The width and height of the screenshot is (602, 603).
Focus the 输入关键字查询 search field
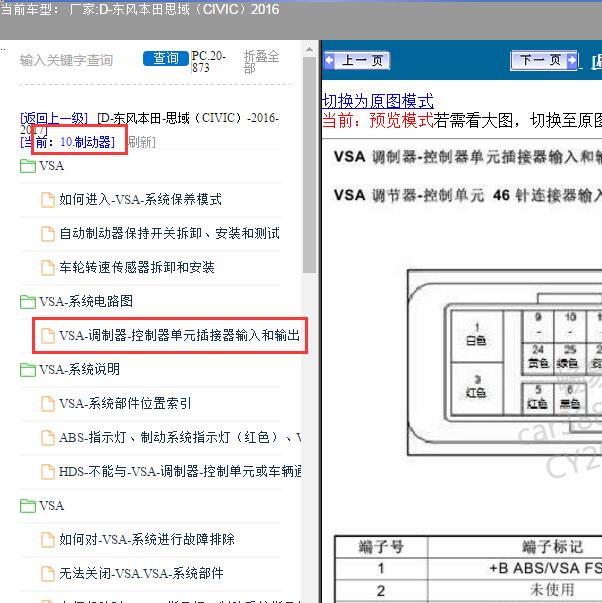66,60
